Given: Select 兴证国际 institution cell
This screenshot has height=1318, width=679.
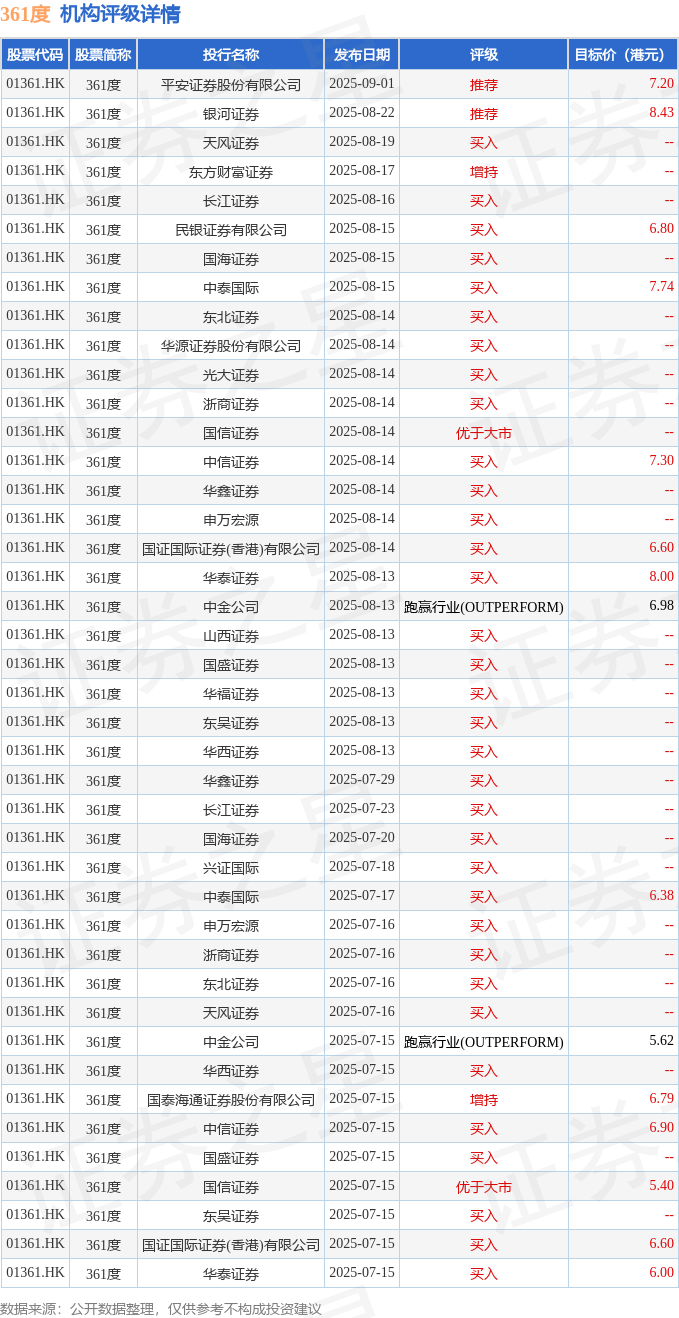Looking at the screenshot, I should (x=231, y=868).
